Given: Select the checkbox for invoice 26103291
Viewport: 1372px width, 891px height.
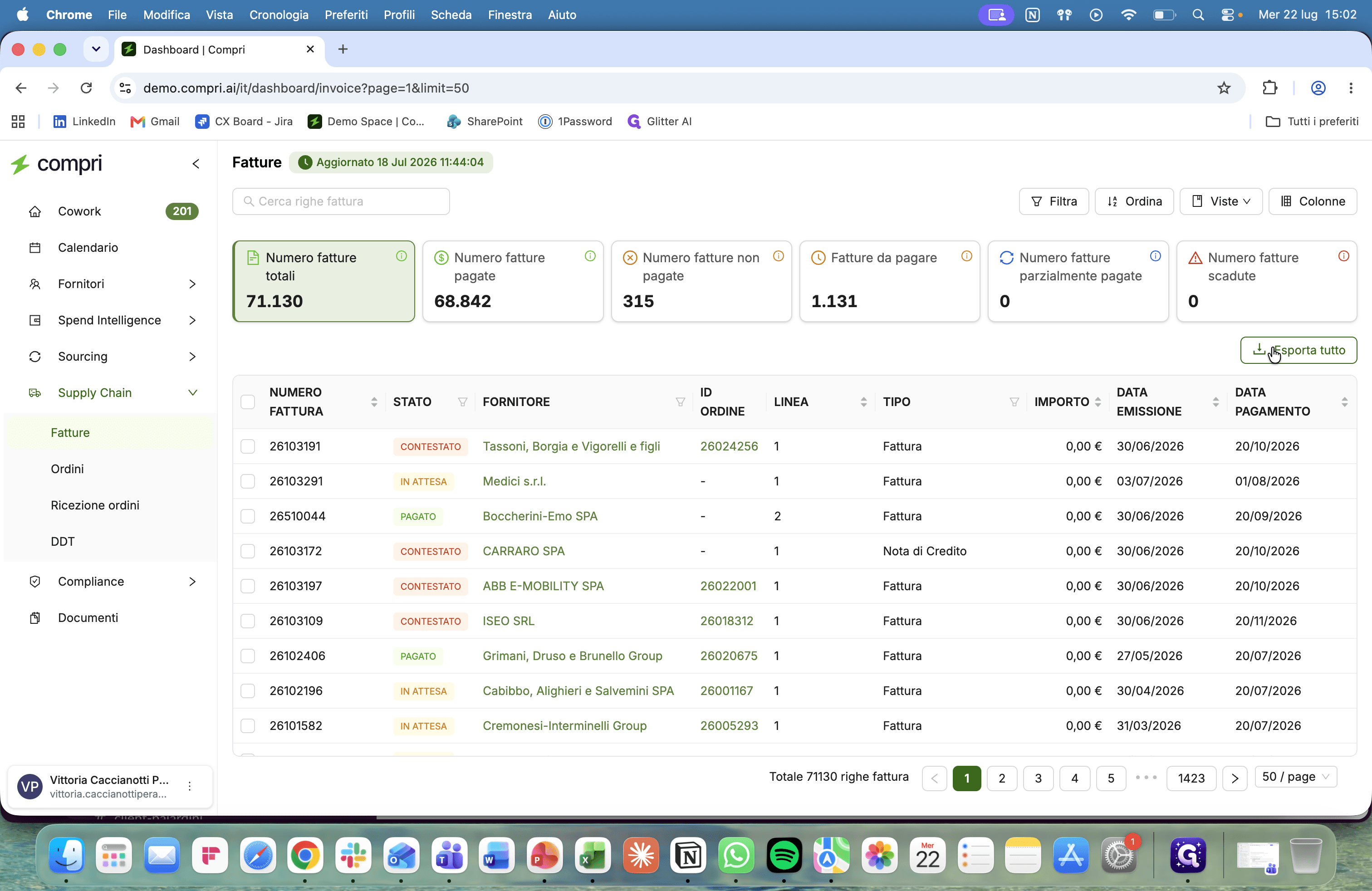Looking at the screenshot, I should click(248, 481).
